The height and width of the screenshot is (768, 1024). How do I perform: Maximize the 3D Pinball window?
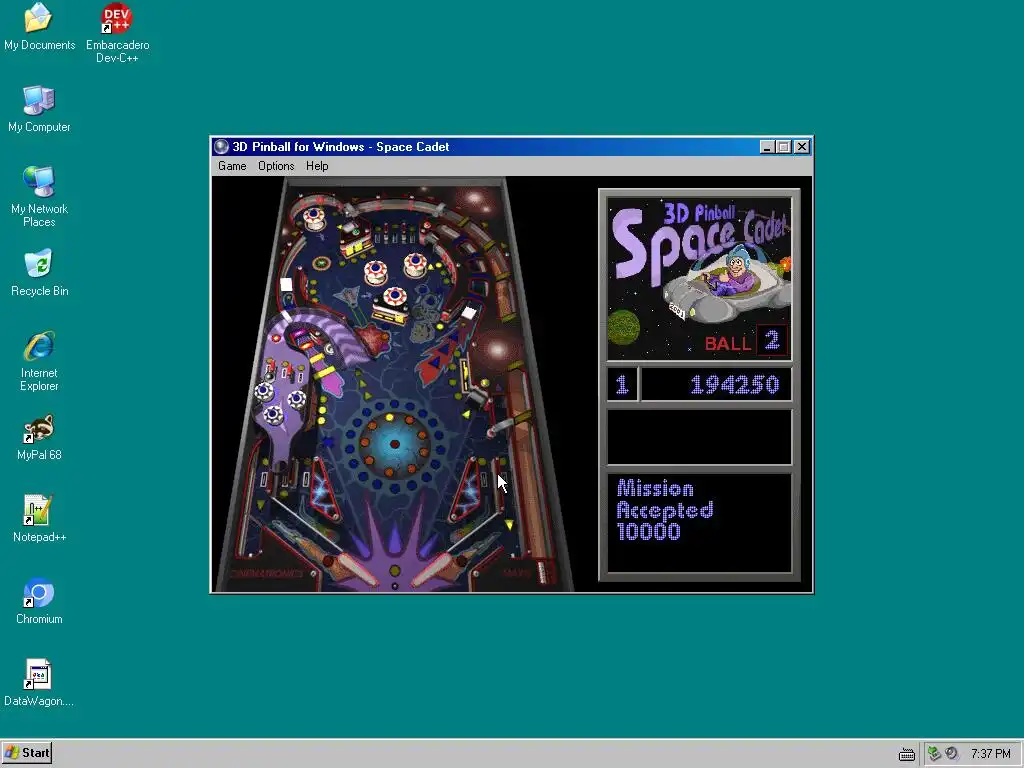click(x=784, y=147)
